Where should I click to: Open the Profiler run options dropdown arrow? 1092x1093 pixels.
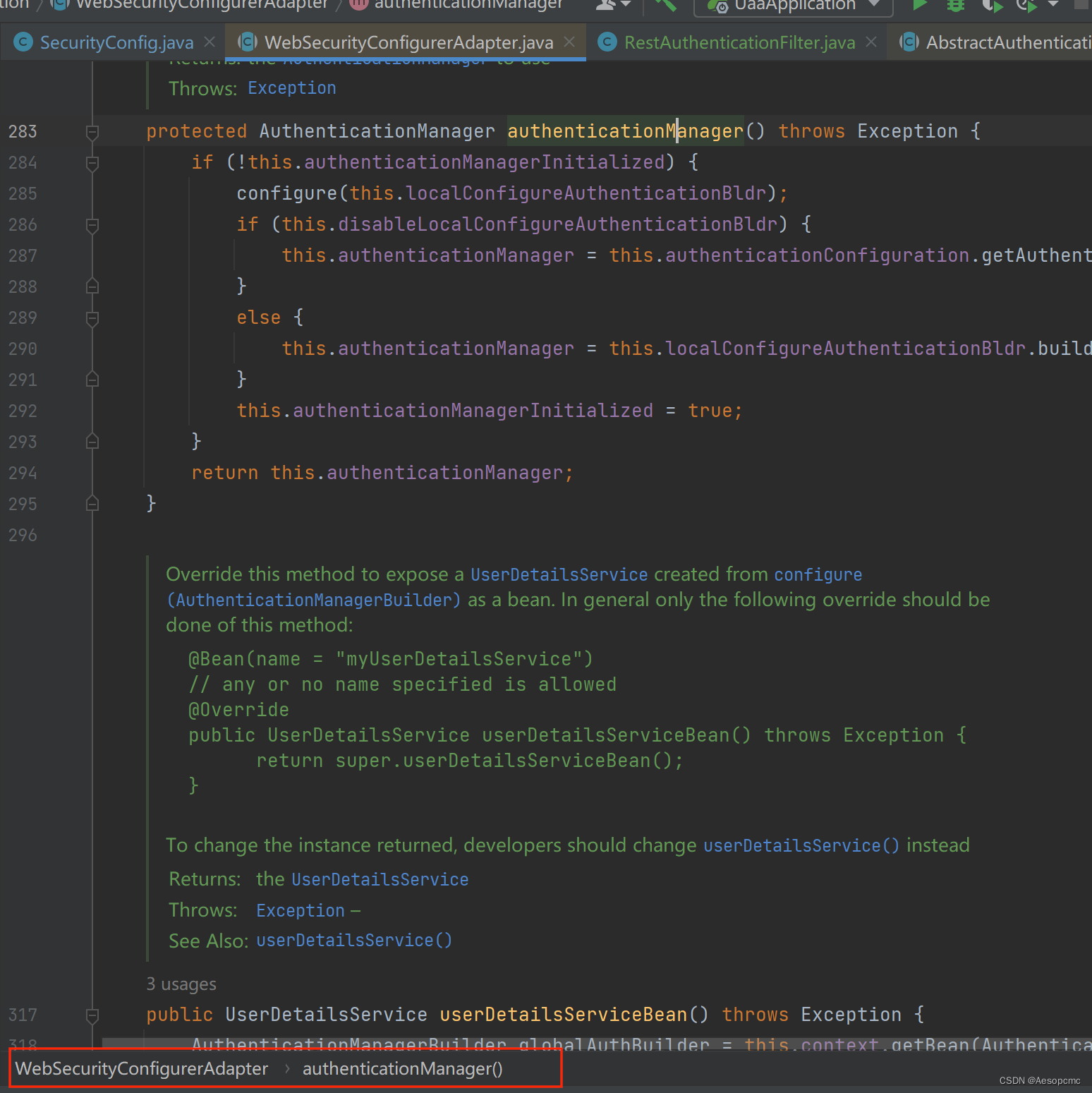point(1053,4)
